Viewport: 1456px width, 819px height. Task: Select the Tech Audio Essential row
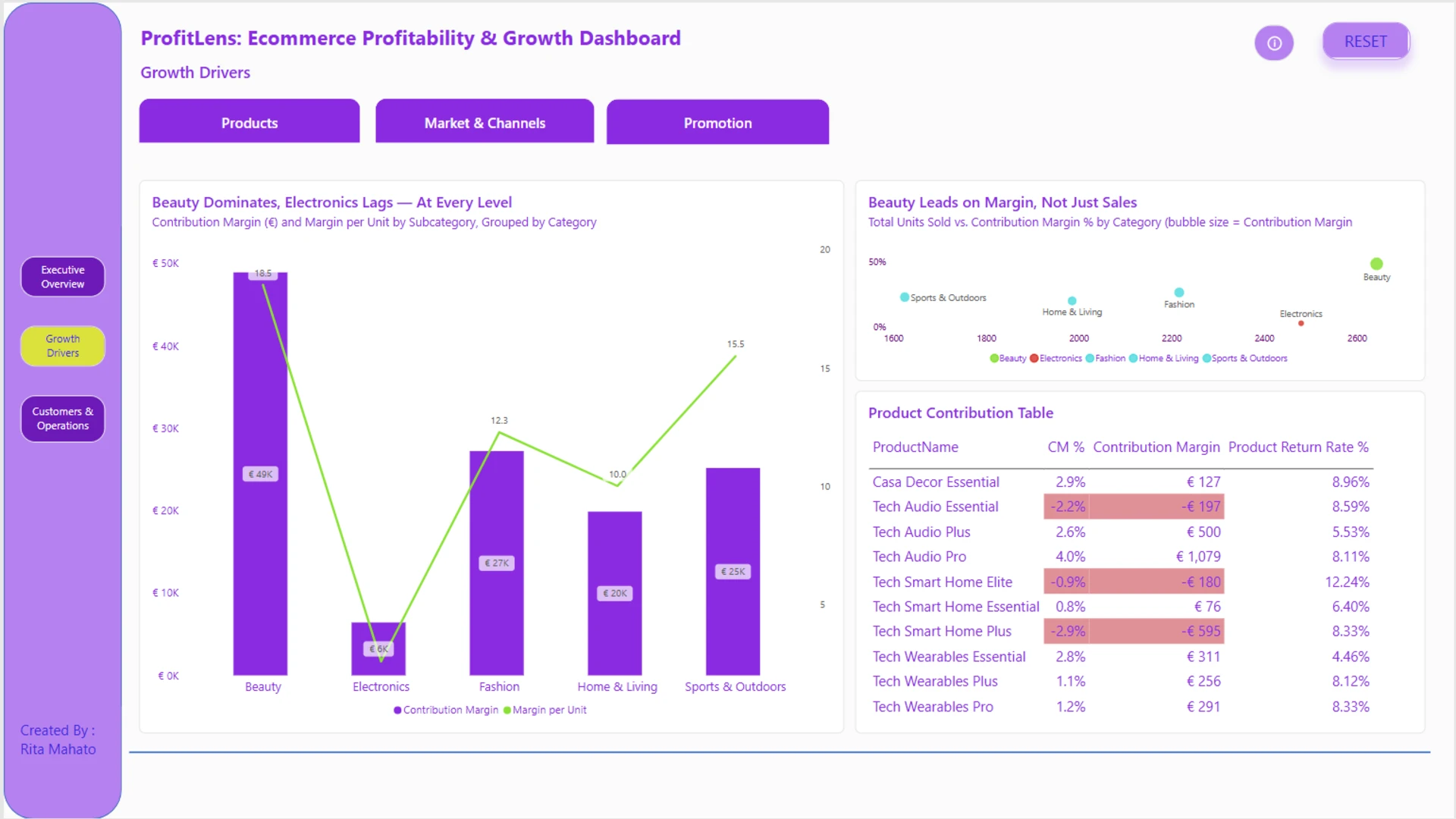click(x=1121, y=507)
